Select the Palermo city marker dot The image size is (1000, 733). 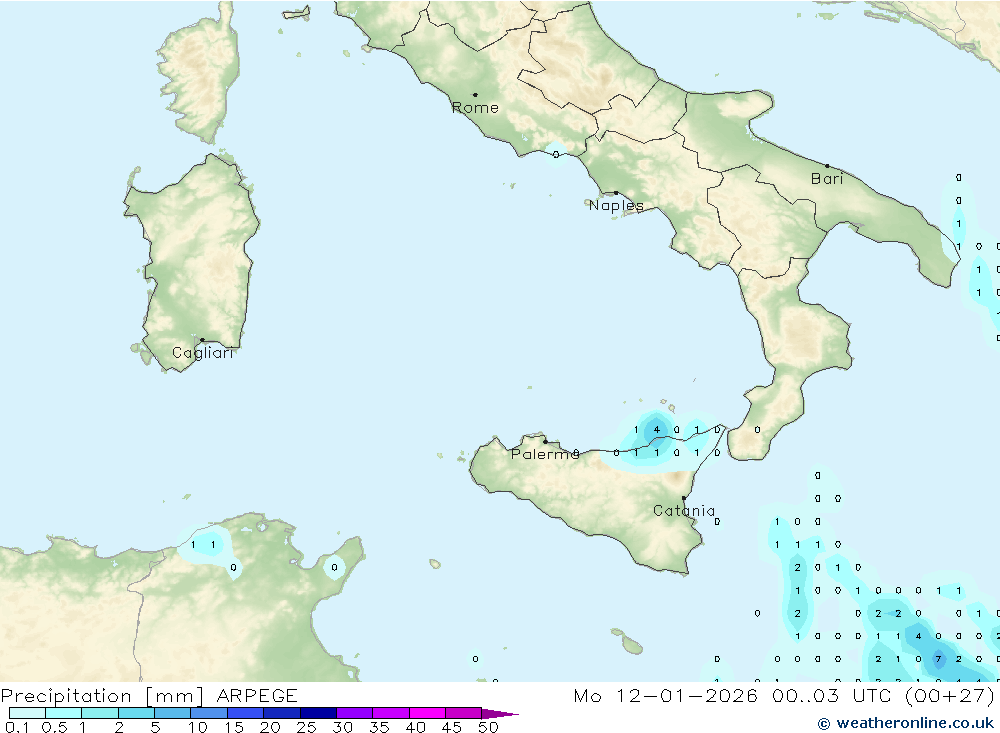click(545, 442)
